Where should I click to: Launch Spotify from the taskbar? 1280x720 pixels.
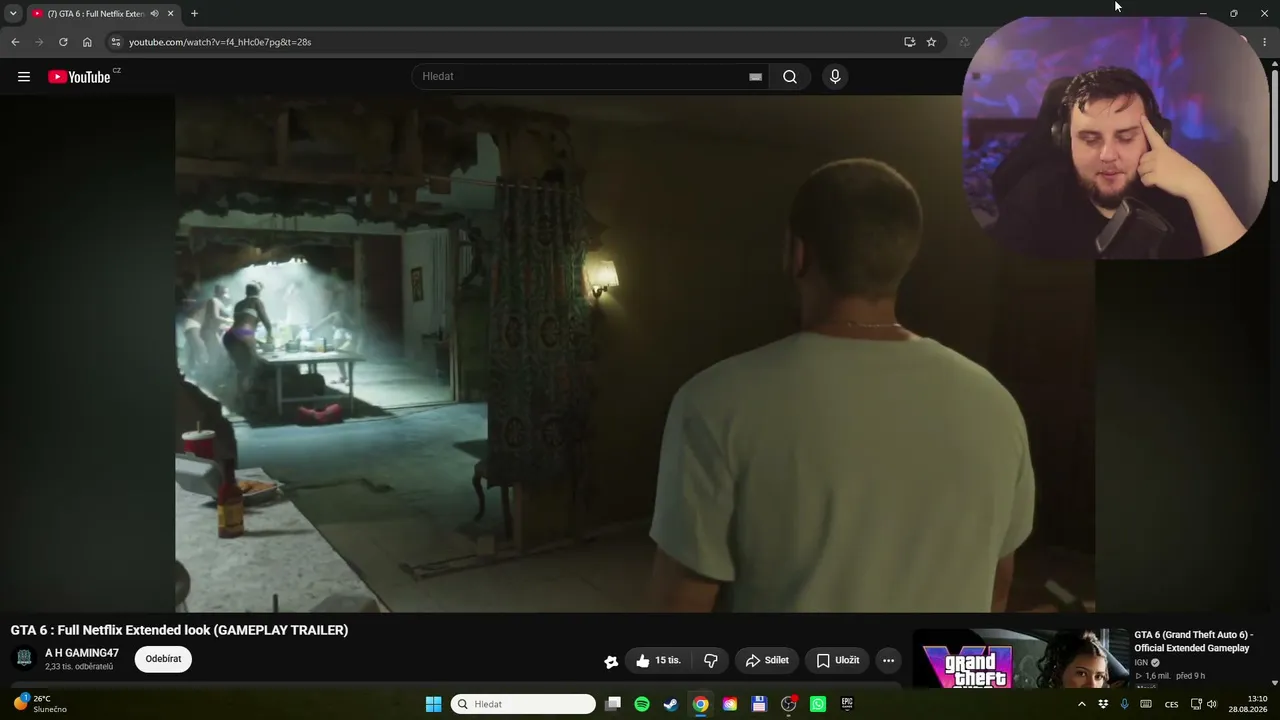pyautogui.click(x=642, y=704)
